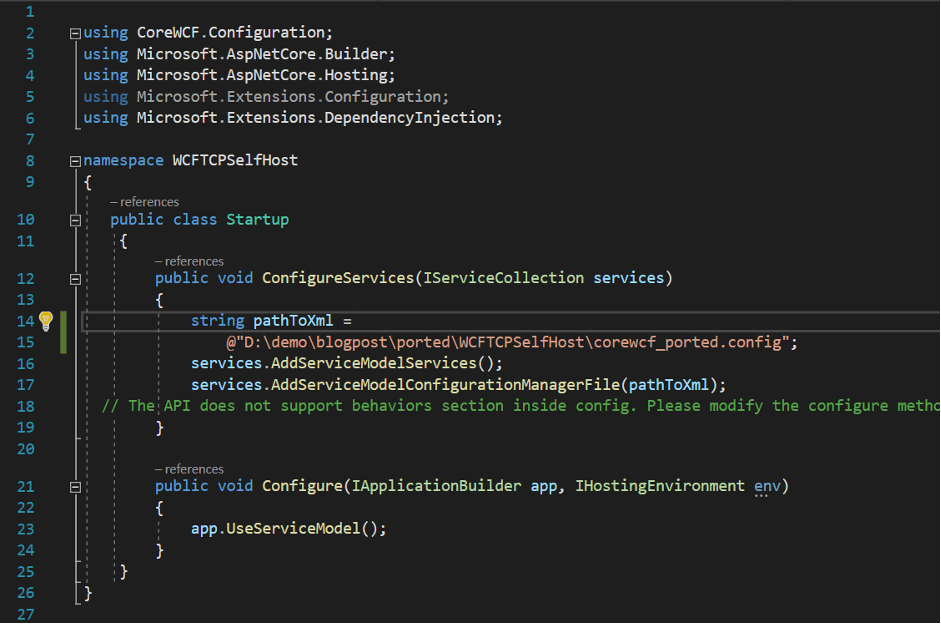Click the breakpoint gutter beside app.UseServiceModel line
The width and height of the screenshot is (941, 625).
click(10, 528)
